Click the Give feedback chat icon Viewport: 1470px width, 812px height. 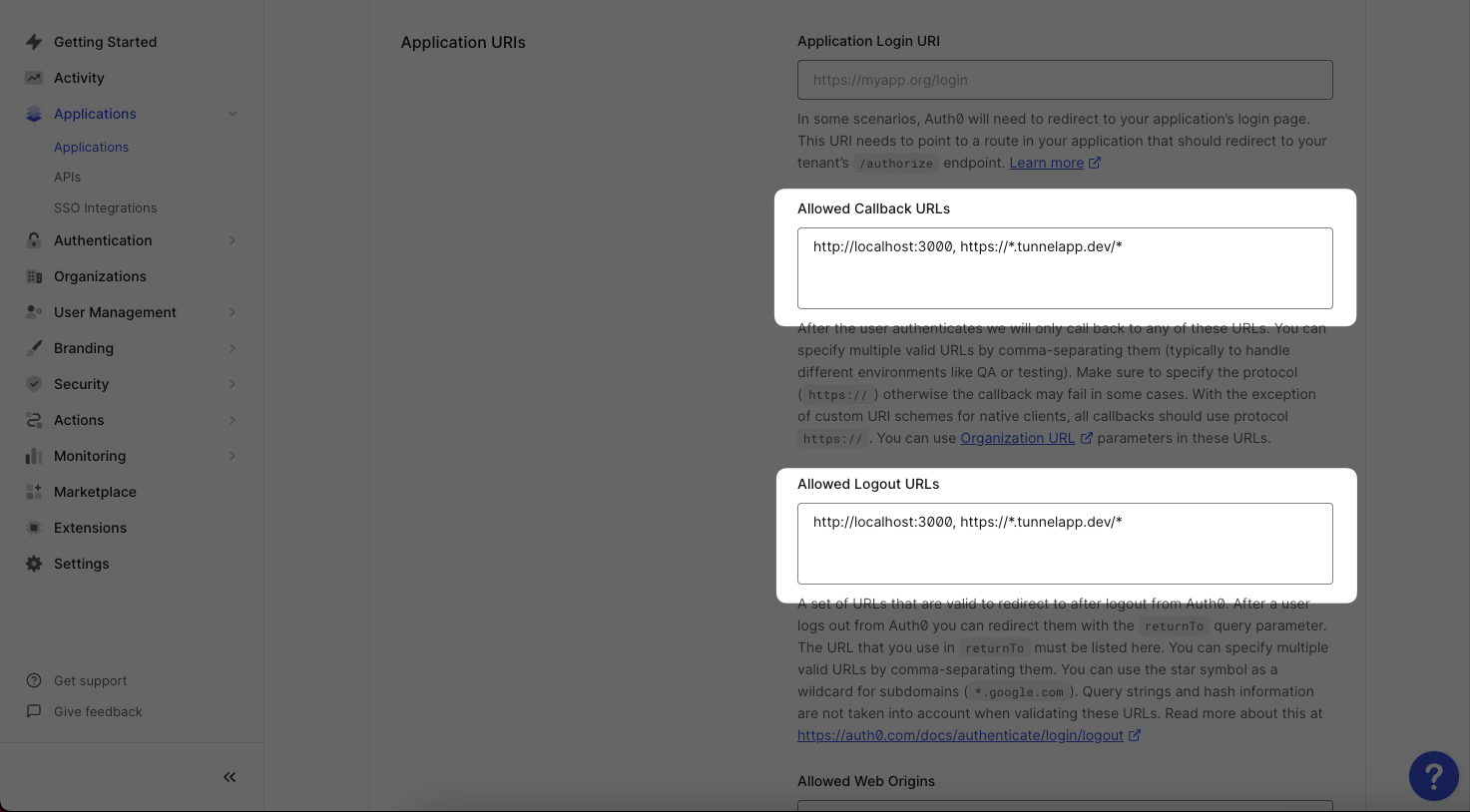[x=34, y=711]
